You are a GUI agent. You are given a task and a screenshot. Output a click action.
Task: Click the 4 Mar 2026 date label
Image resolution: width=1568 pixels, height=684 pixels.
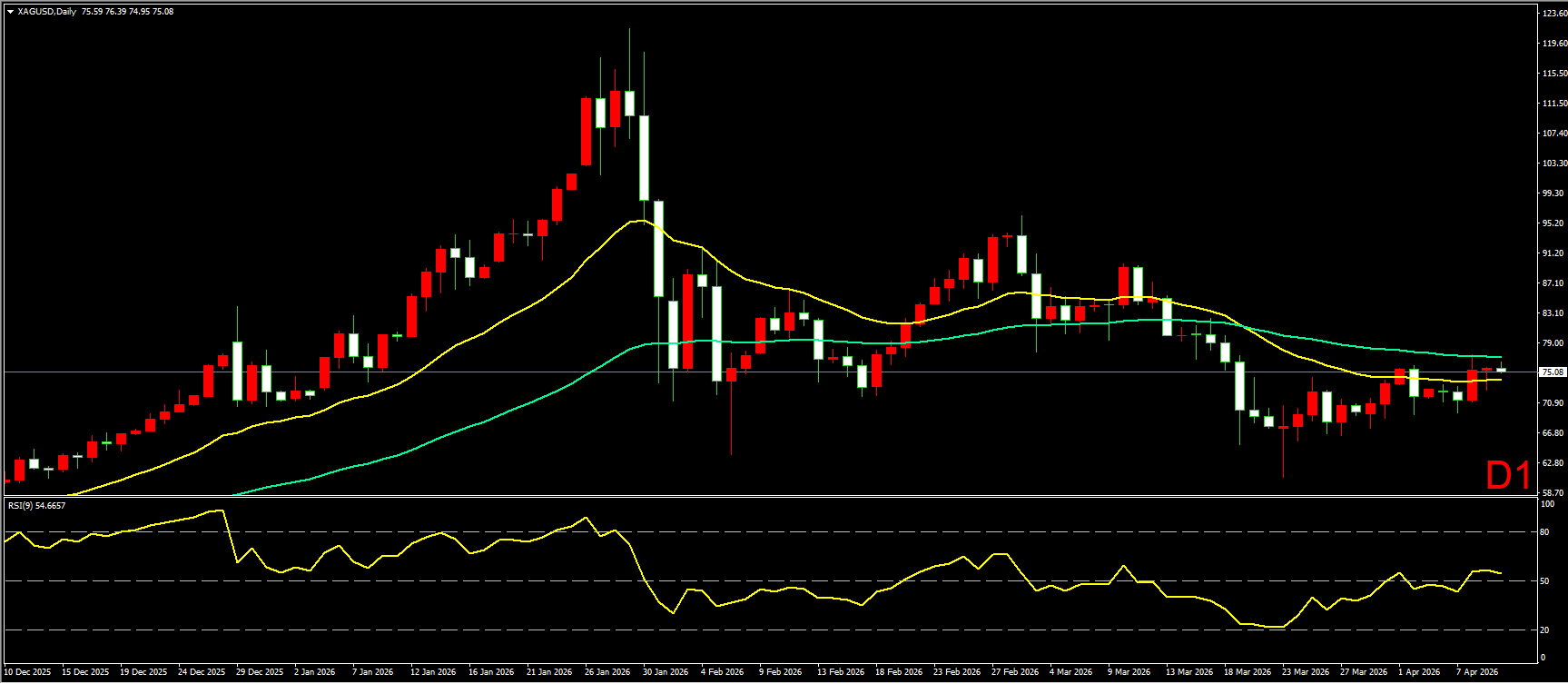coord(1072,672)
